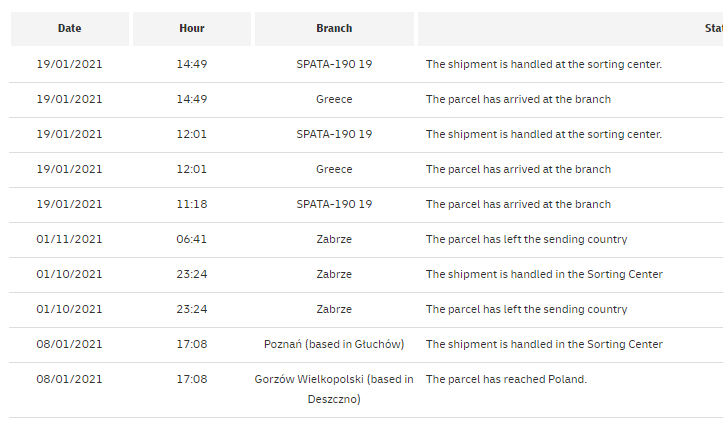Click the Branch column header
723x432 pixels.
[334, 29]
